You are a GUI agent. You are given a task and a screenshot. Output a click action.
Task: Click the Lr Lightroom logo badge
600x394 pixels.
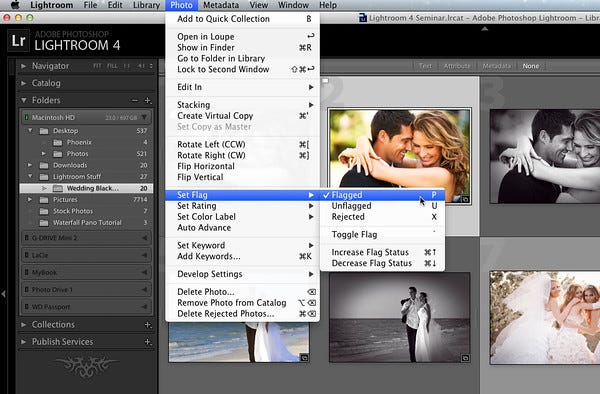18,41
